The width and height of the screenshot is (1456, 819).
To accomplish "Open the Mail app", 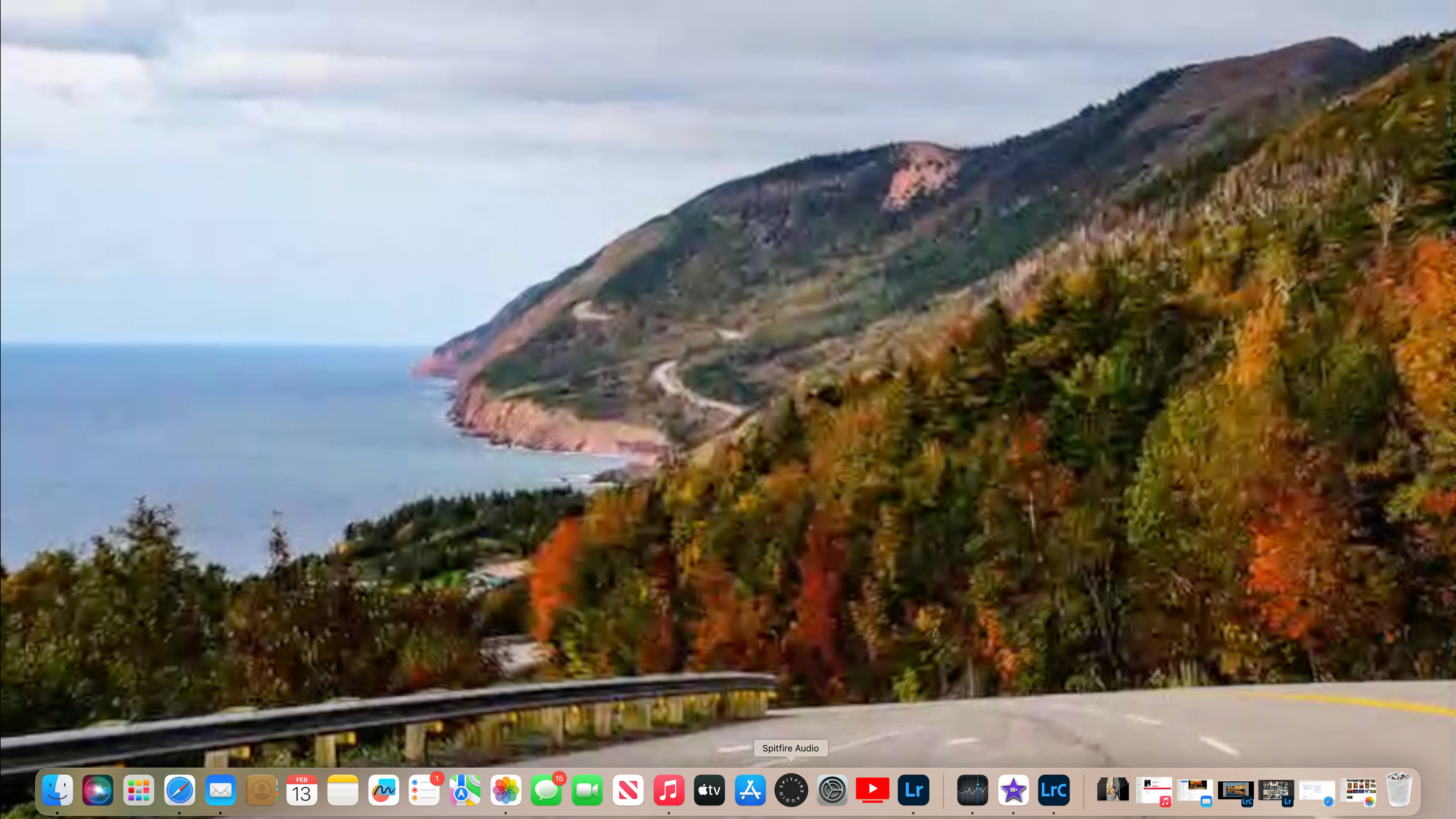I will 220,789.
